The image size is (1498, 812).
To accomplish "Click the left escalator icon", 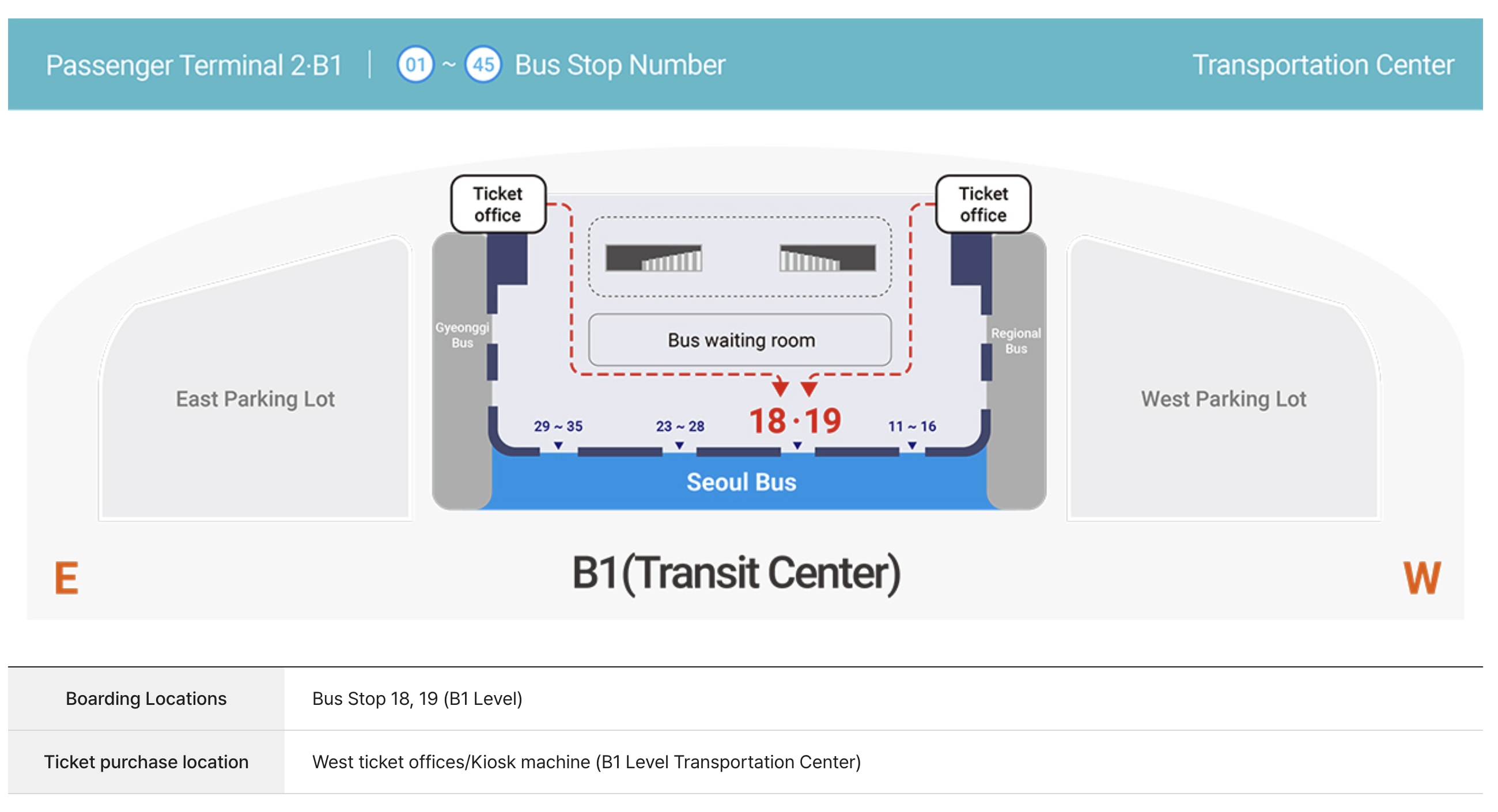I will (653, 257).
